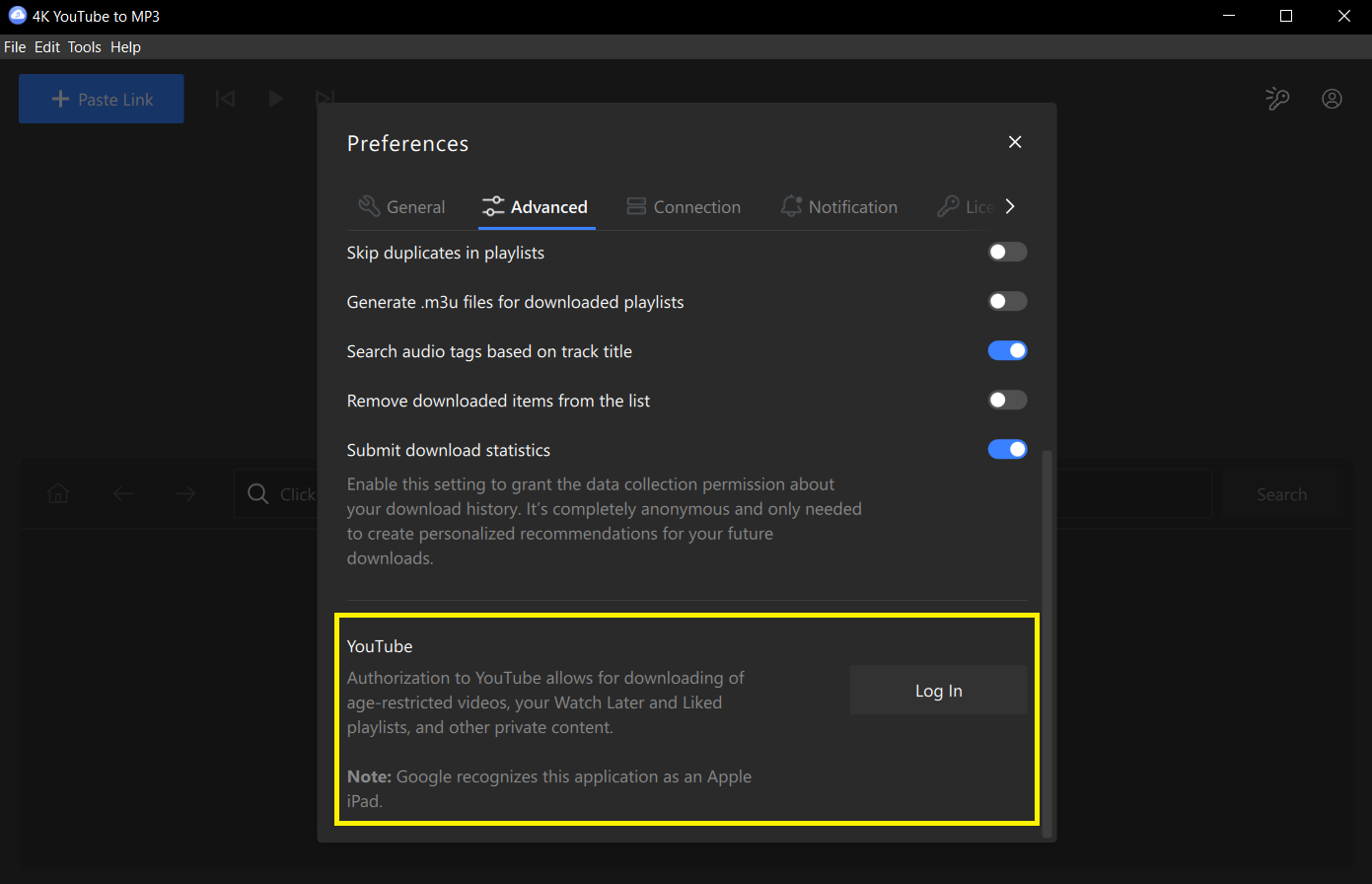
Task: Click the search magnifier icon in address field
Action: 258,494
